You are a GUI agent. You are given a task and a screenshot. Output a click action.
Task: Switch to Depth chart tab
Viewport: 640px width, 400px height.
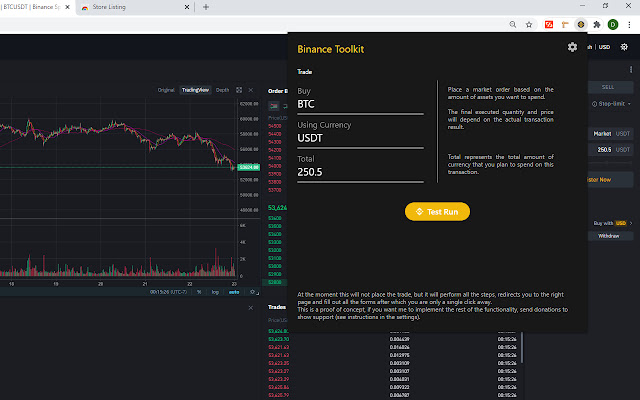pyautogui.click(x=222, y=90)
